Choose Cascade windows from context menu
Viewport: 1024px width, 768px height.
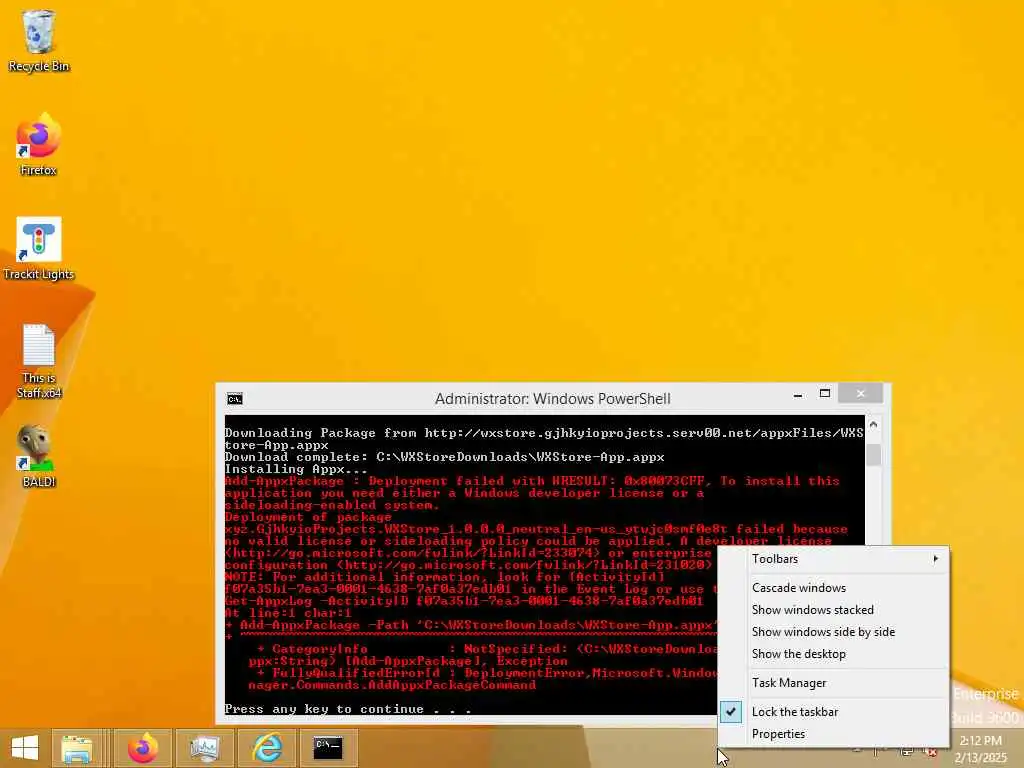pyautogui.click(x=833, y=588)
